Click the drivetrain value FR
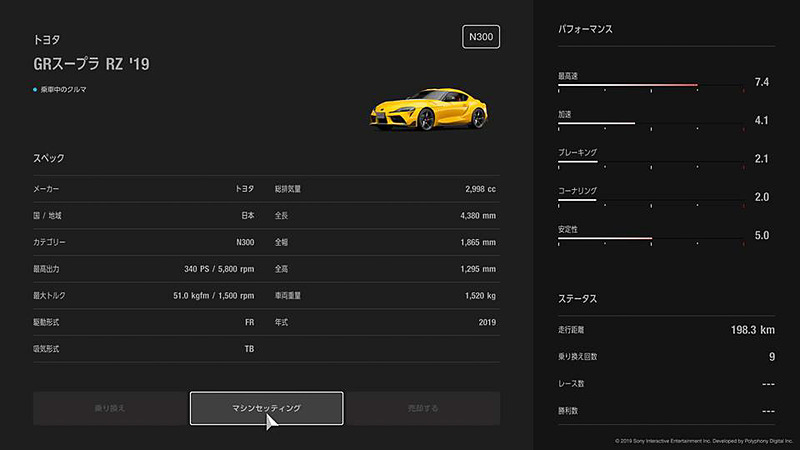 click(249, 322)
